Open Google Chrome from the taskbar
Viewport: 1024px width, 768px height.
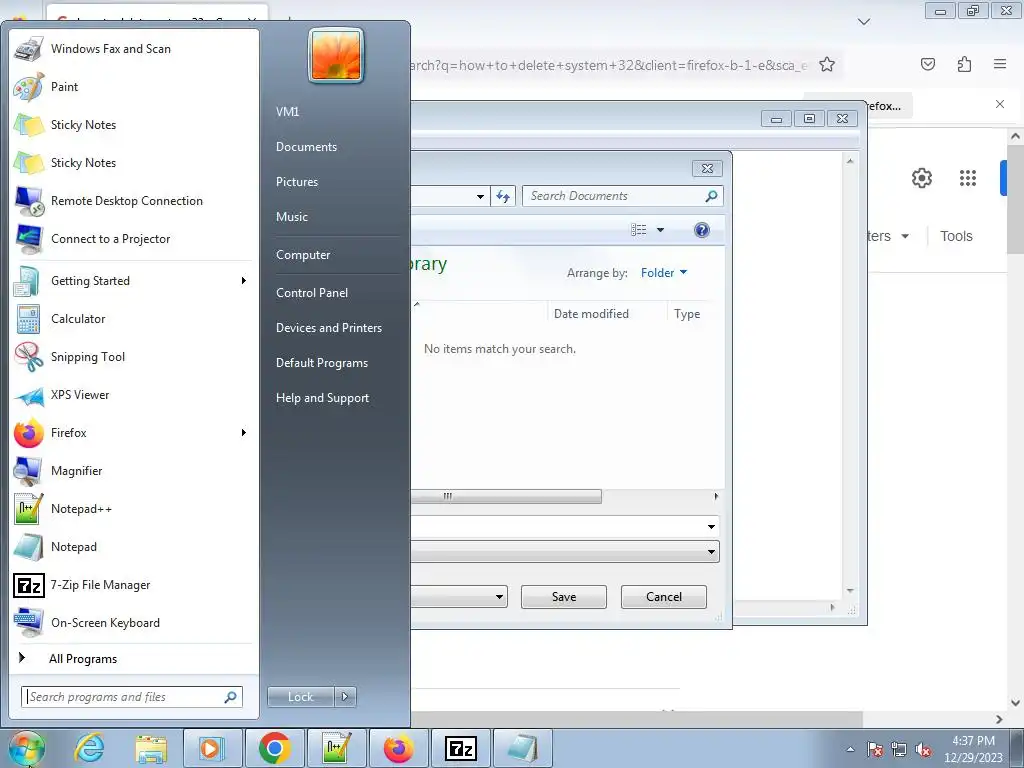click(x=274, y=748)
